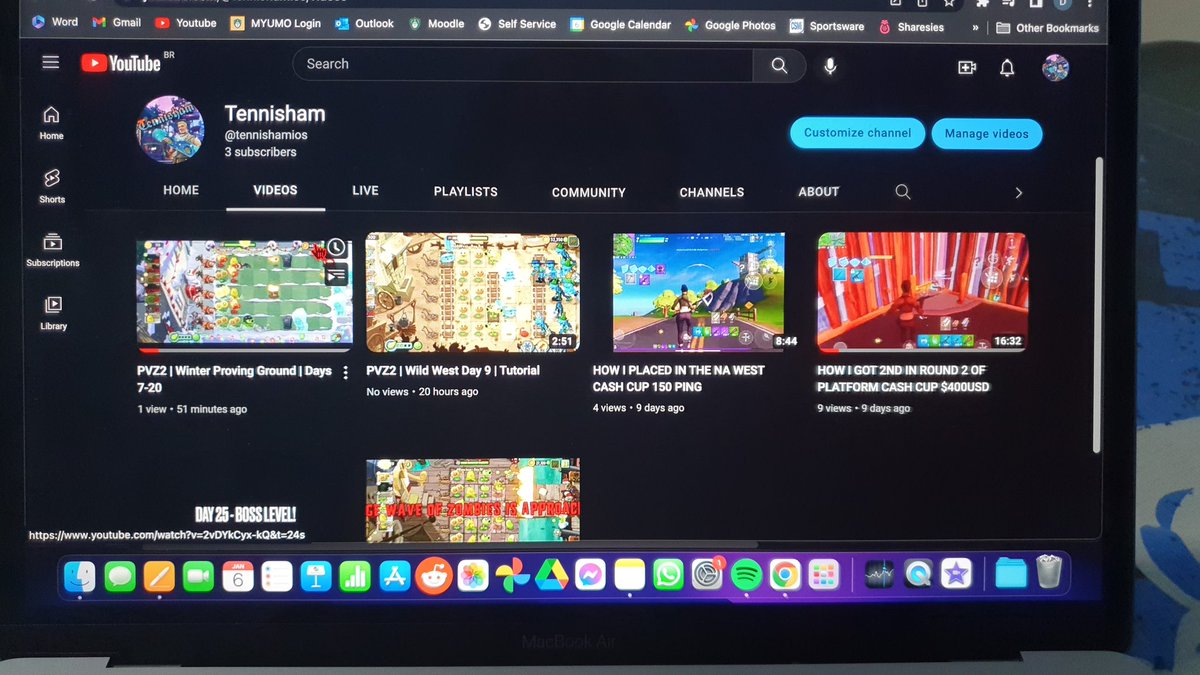Click the '3 subscribers' text
The image size is (1200, 675).
click(260, 152)
